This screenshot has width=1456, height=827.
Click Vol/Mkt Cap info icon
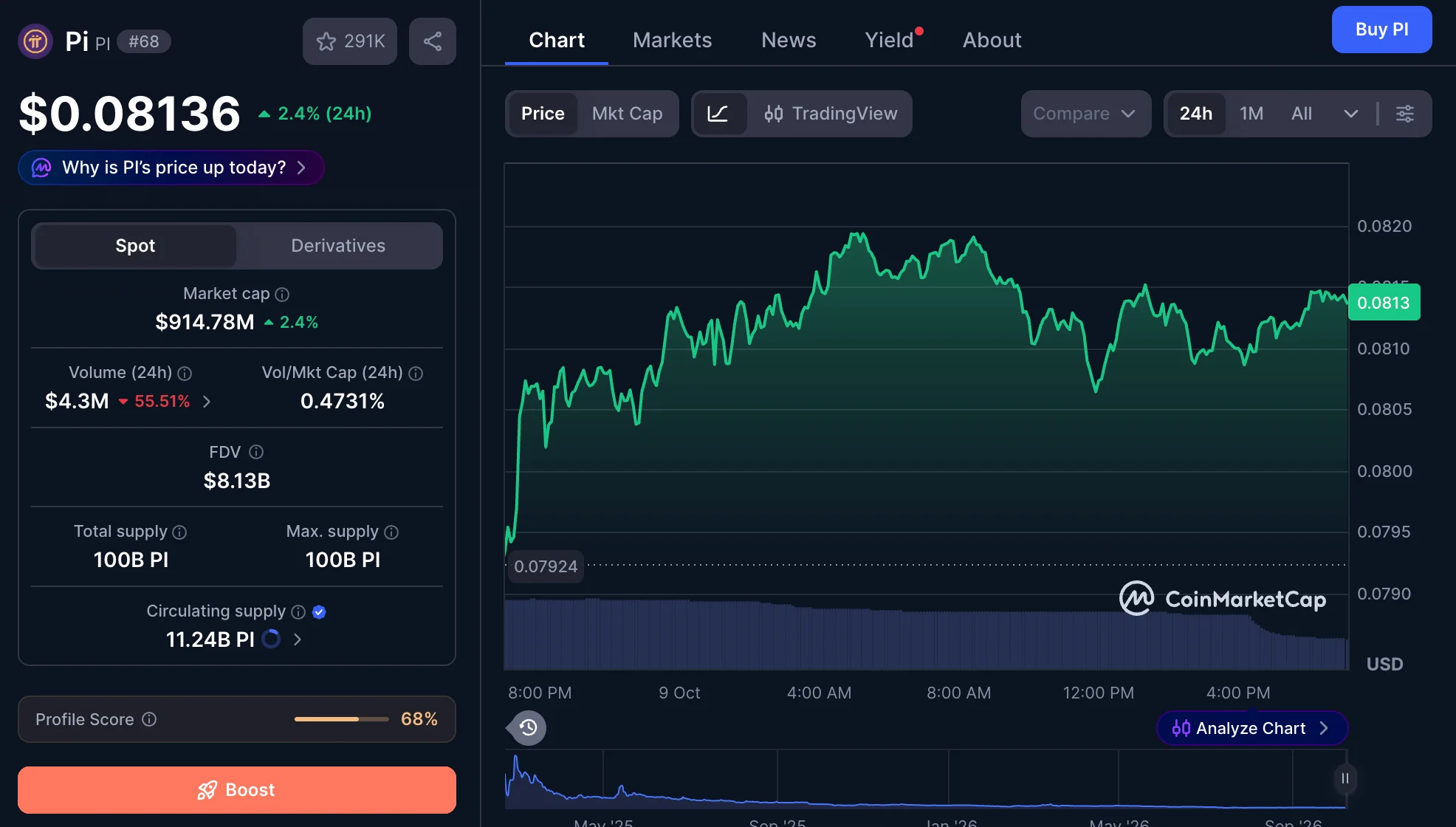point(416,374)
